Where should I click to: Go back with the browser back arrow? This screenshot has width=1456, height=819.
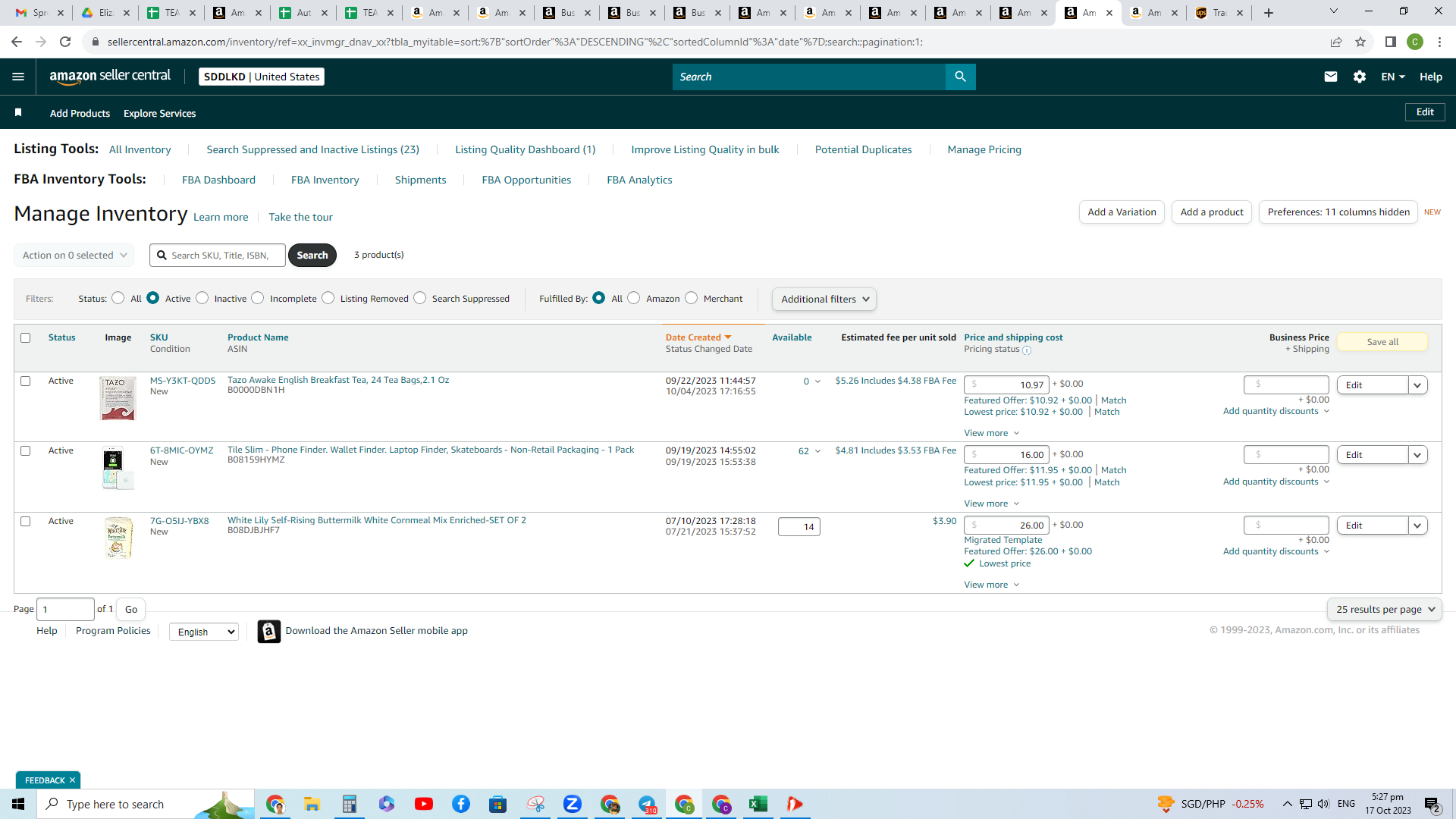pos(17,42)
